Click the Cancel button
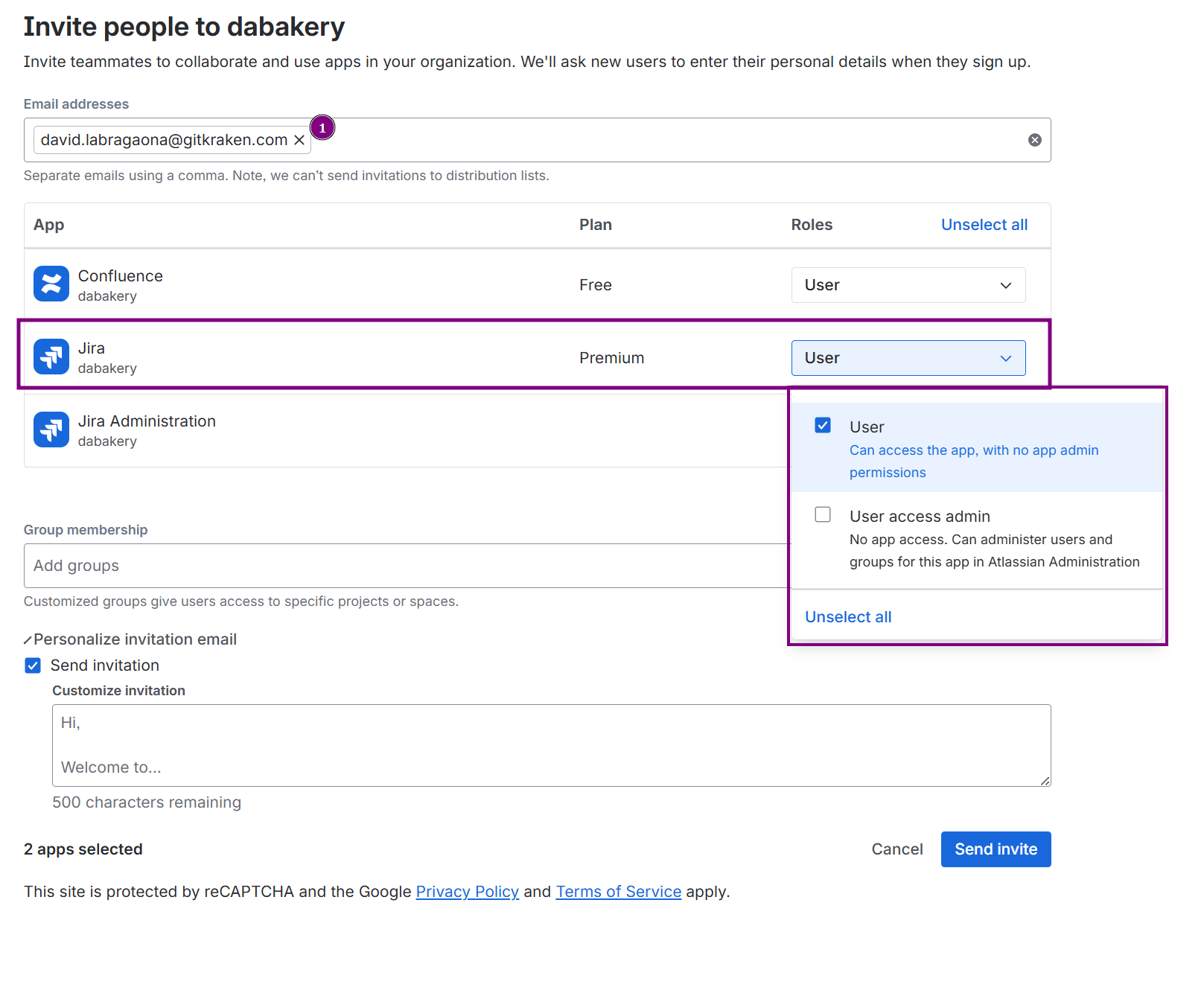 (897, 849)
